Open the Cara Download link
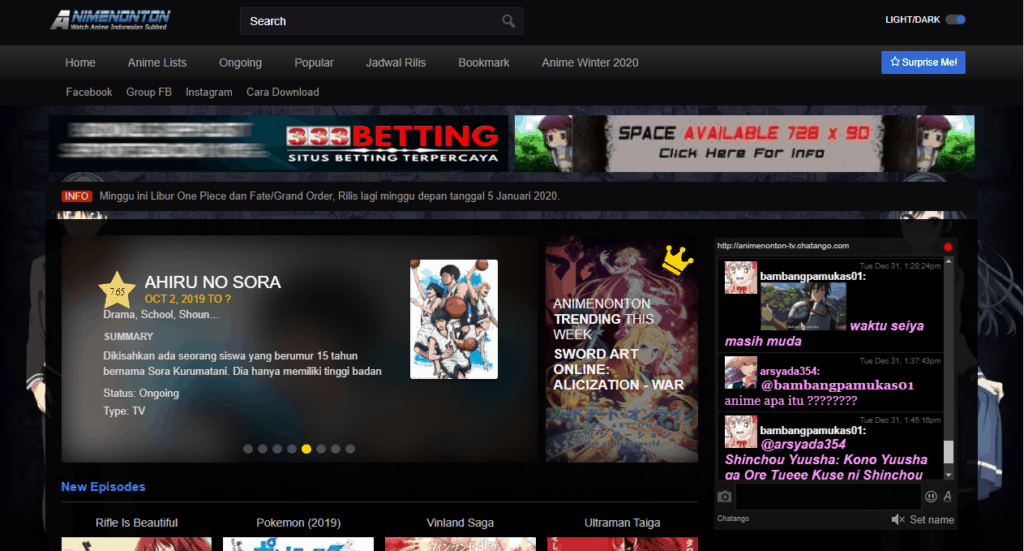Viewport: 1024px width, 551px height. point(283,92)
